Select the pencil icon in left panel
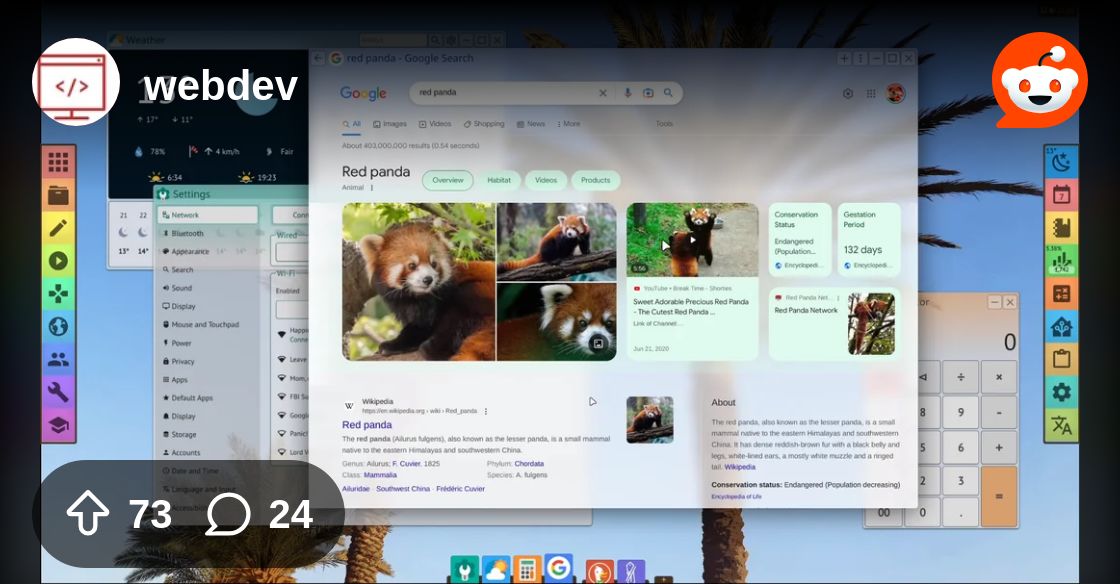1120x584 pixels. pos(59,228)
